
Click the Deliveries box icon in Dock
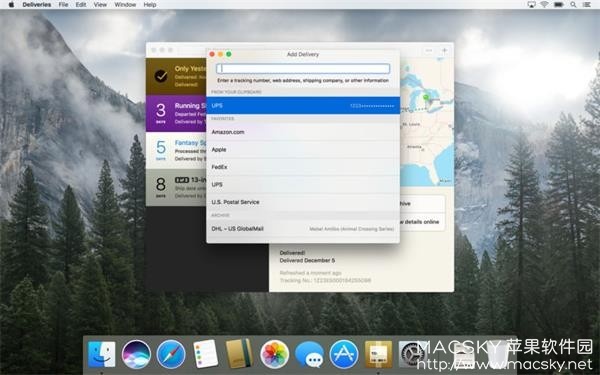[378, 354]
